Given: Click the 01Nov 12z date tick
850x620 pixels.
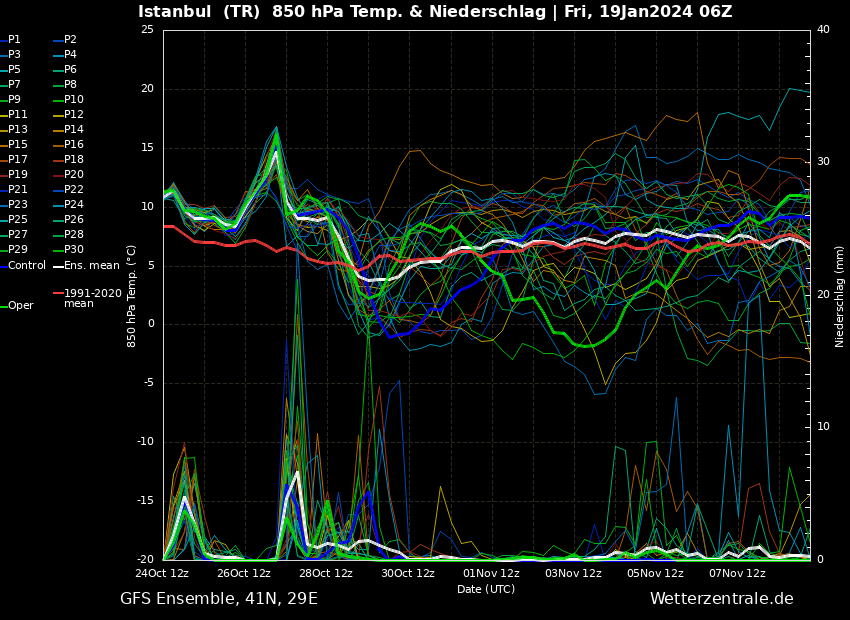Looking at the screenshot, I should point(491,574).
